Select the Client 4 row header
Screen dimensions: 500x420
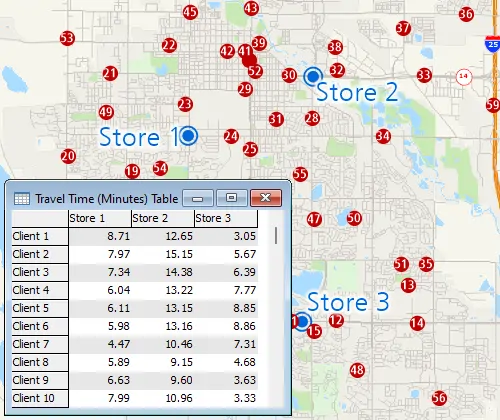pyautogui.click(x=40, y=291)
